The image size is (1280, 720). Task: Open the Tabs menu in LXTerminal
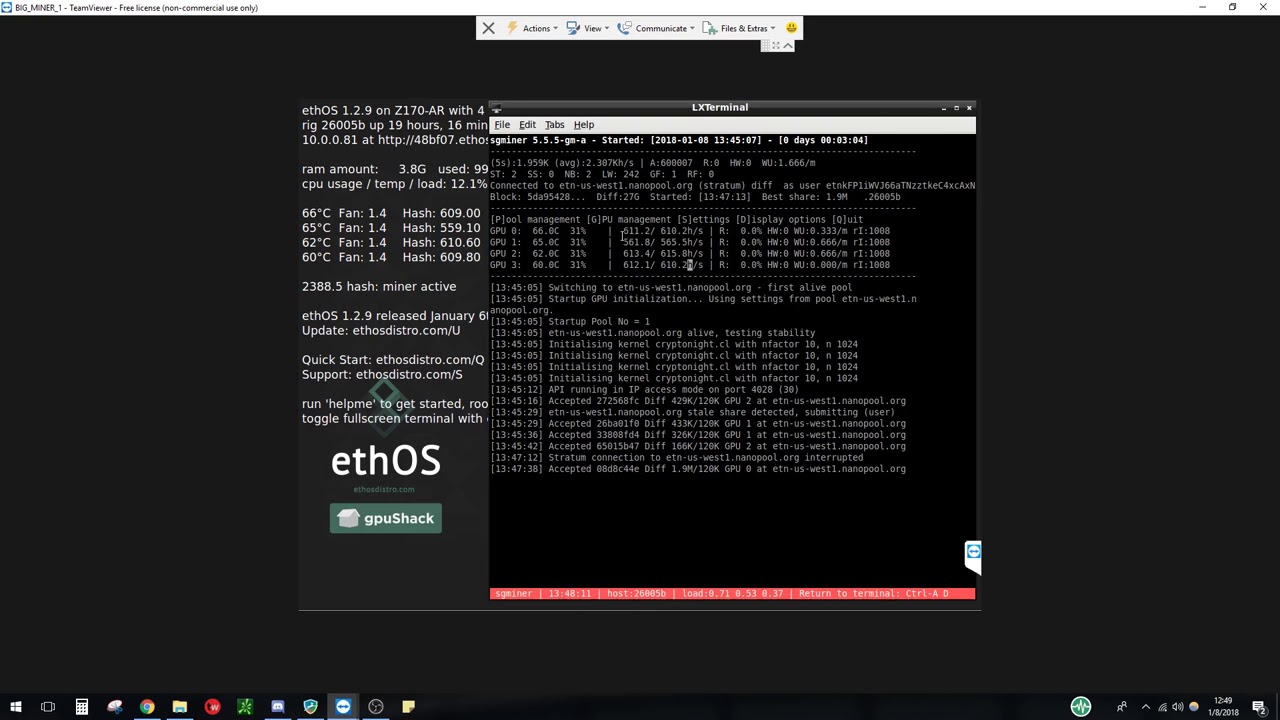click(x=554, y=125)
